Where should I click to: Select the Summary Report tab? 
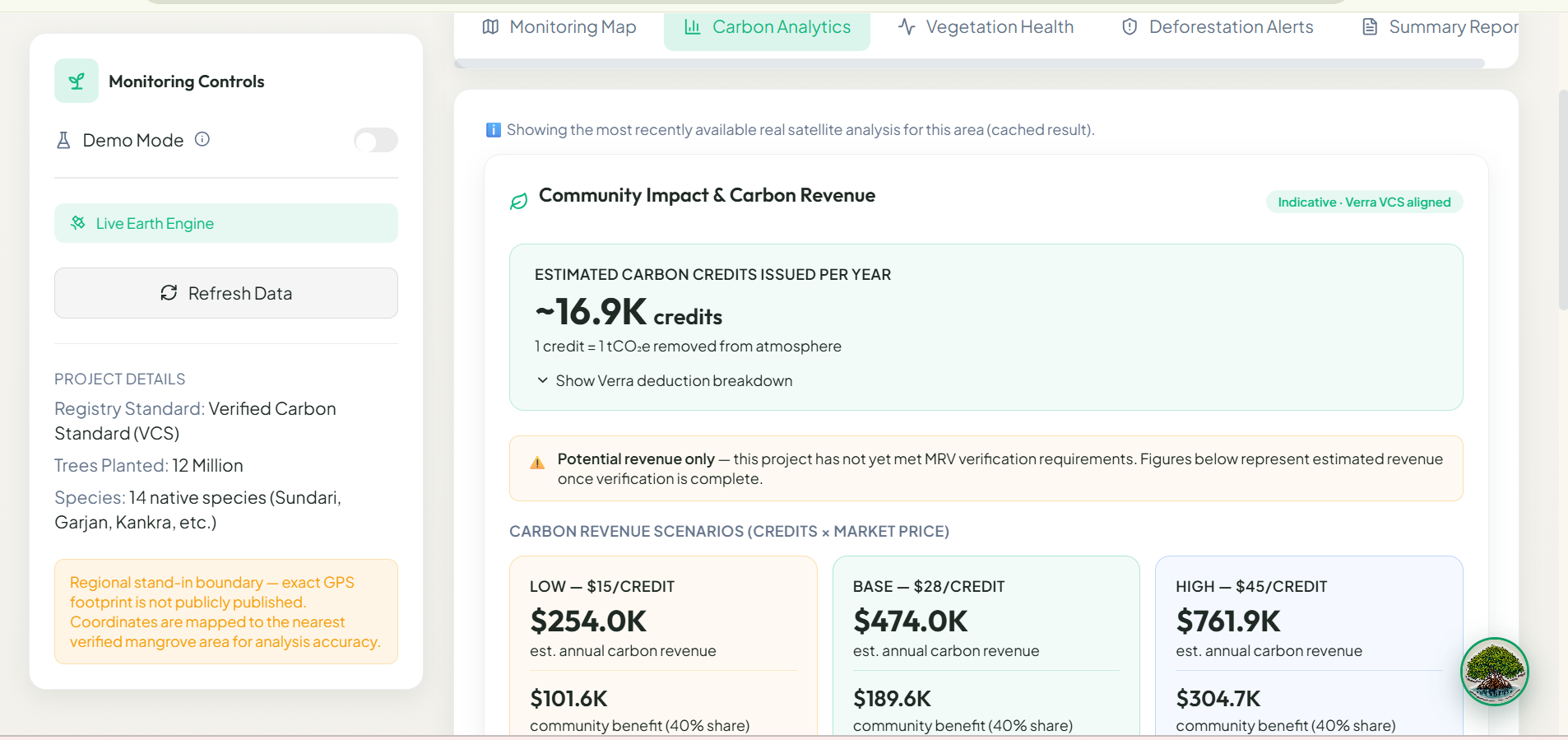pyautogui.click(x=1440, y=27)
